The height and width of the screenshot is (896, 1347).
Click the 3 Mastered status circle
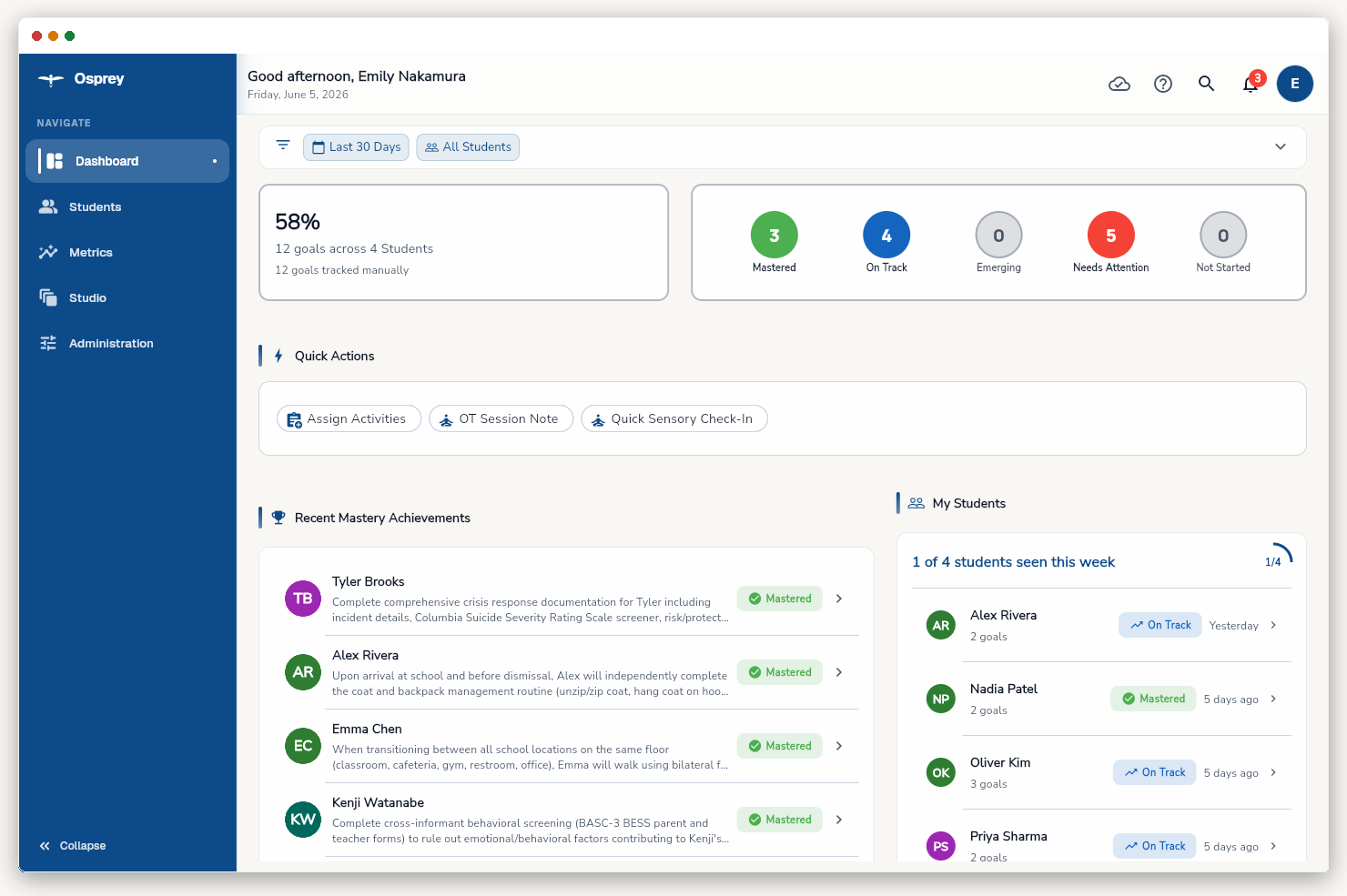[775, 236]
